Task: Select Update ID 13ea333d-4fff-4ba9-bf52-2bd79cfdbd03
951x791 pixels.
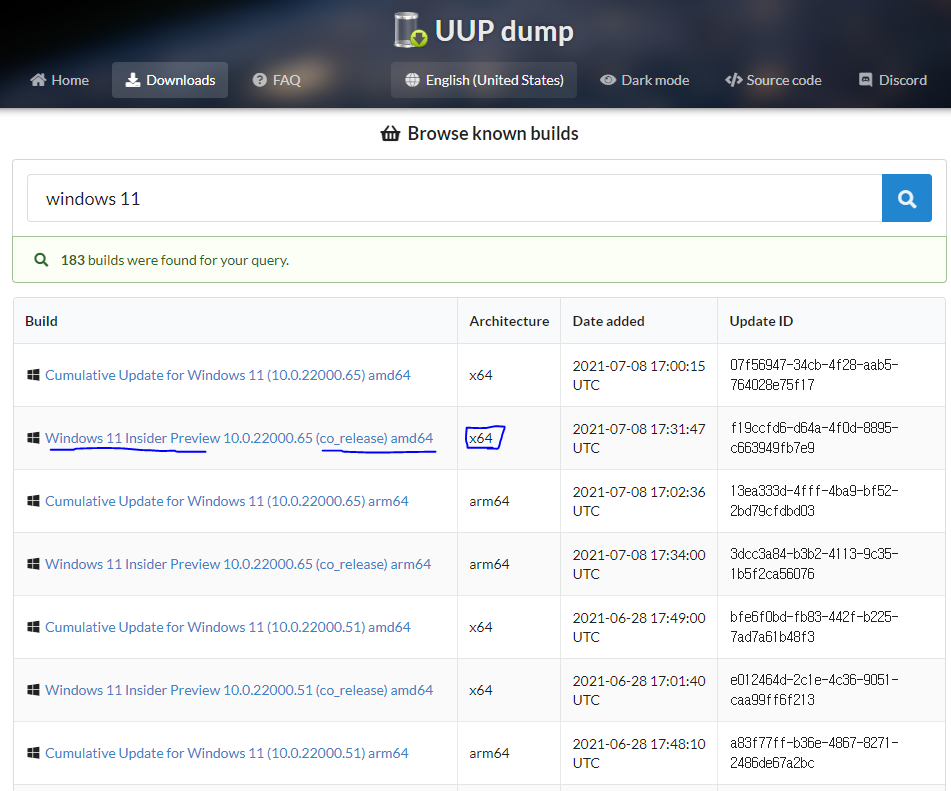Action: click(x=814, y=502)
